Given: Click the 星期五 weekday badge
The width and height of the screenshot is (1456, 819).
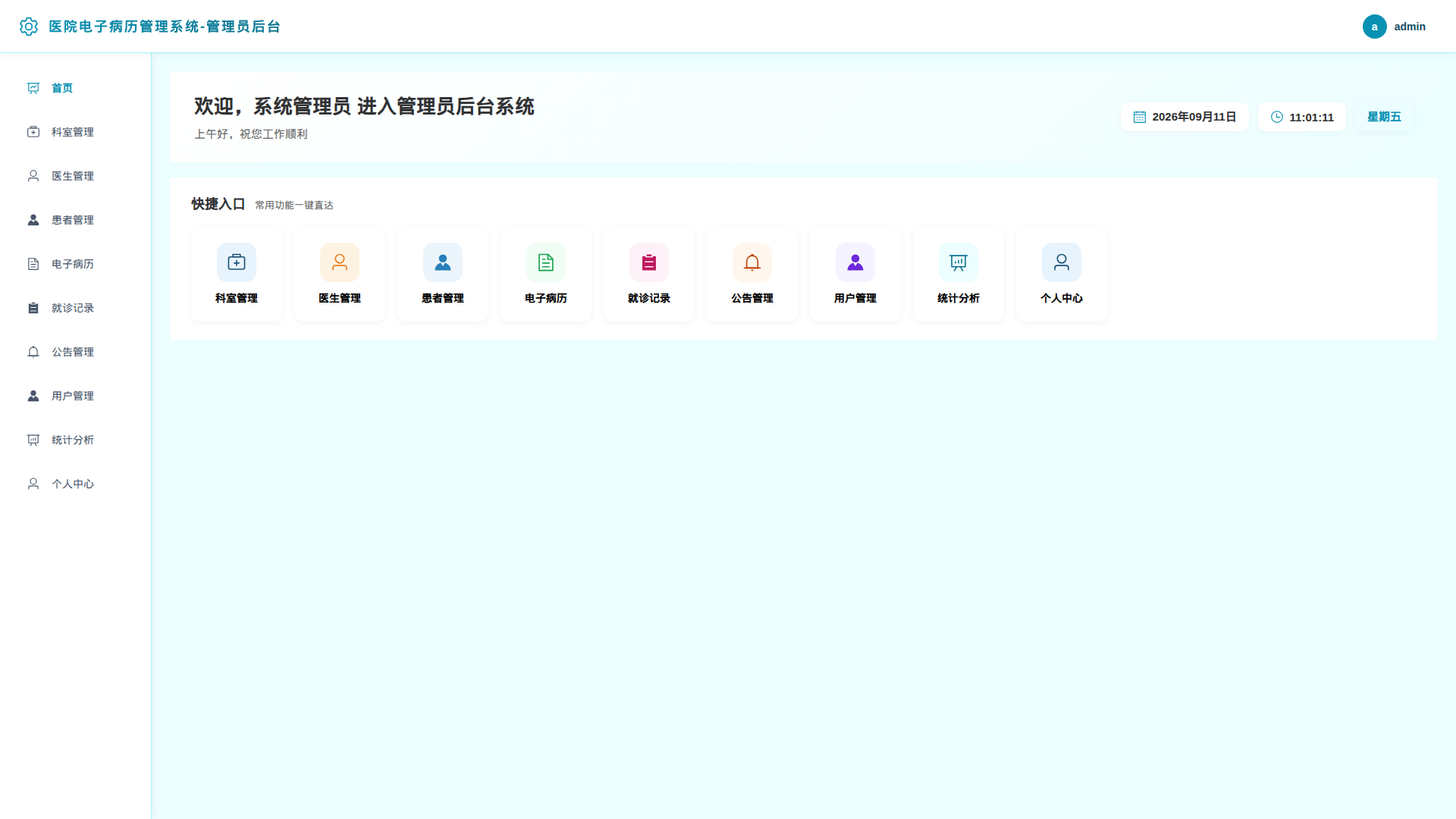Looking at the screenshot, I should pos(1384,117).
